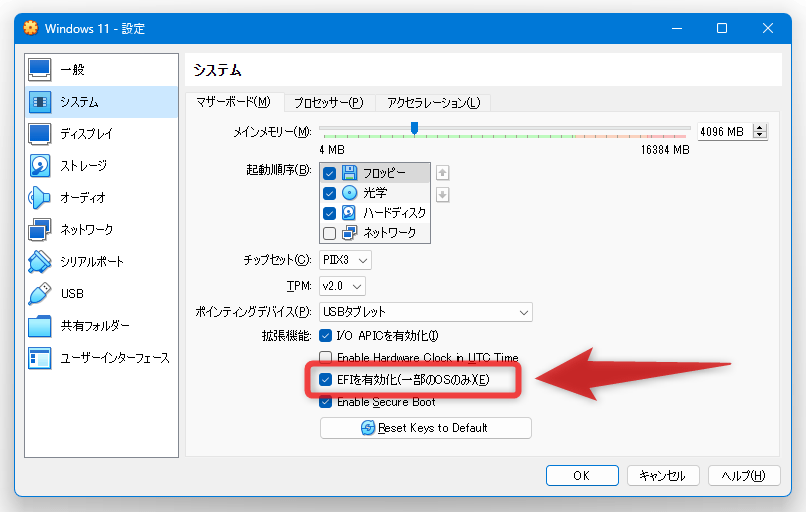Click the ネットワーク icon in boot order list
Viewport: 806px width, 512px height.
point(350,232)
